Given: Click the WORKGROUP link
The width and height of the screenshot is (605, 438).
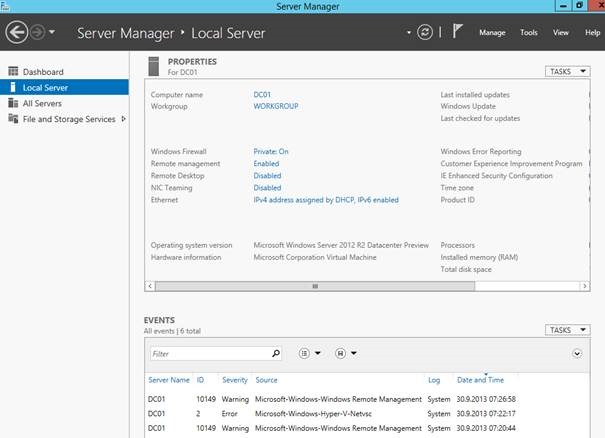Looking at the screenshot, I should 276,106.
